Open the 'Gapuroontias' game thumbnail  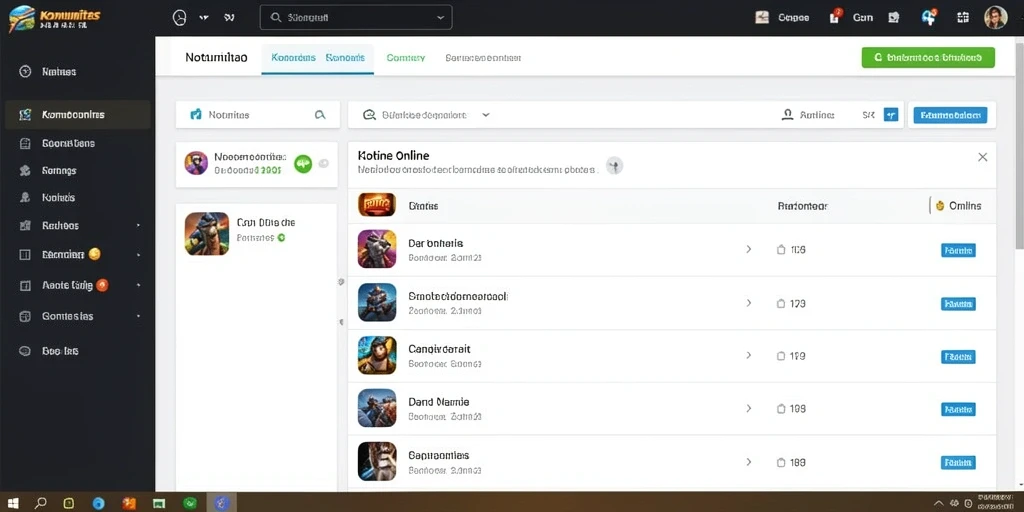point(377,461)
